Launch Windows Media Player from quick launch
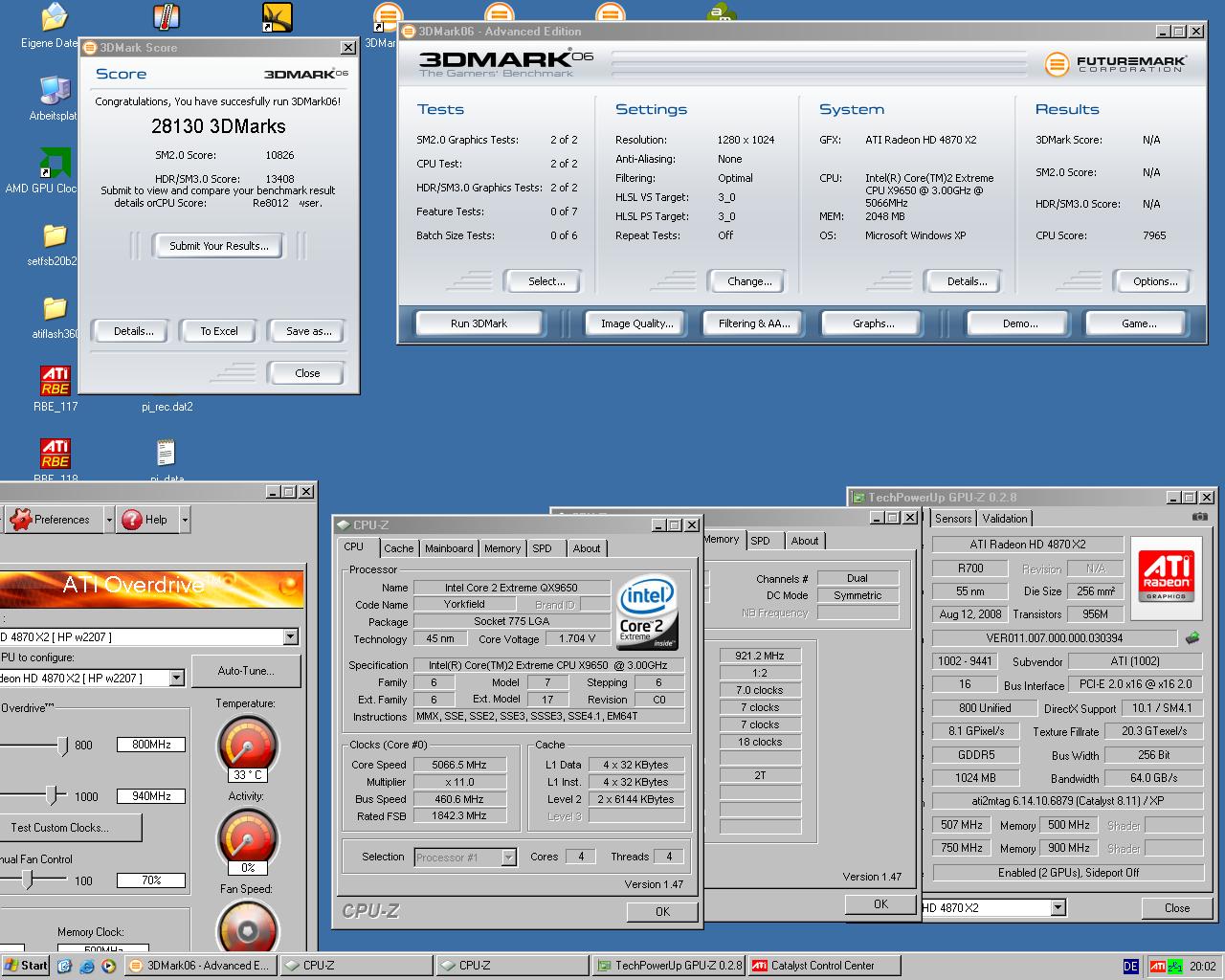Viewport: 1225px width, 980px height. pos(108,966)
